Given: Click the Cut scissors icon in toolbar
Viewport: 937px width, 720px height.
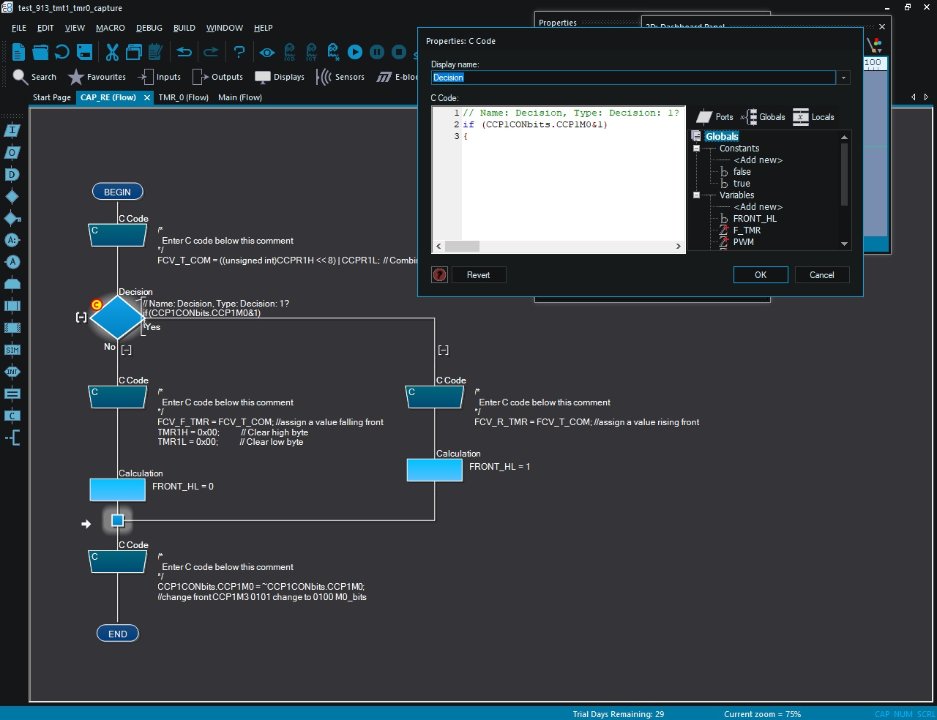Looking at the screenshot, I should click(112, 52).
